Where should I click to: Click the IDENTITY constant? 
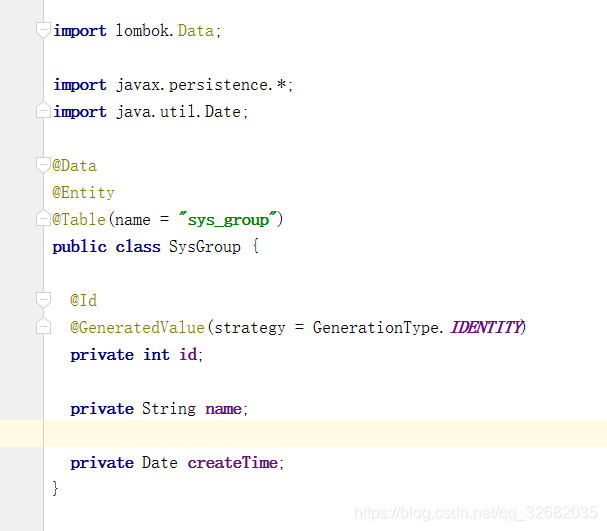486,327
